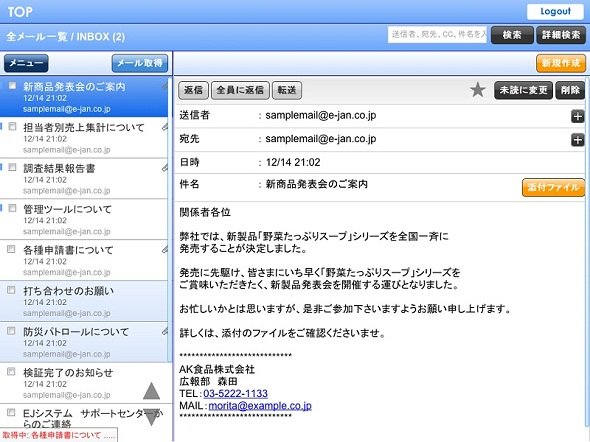
Task: Tick the checkbox for 検証完了のお知らせ email
Action: (x=12, y=372)
